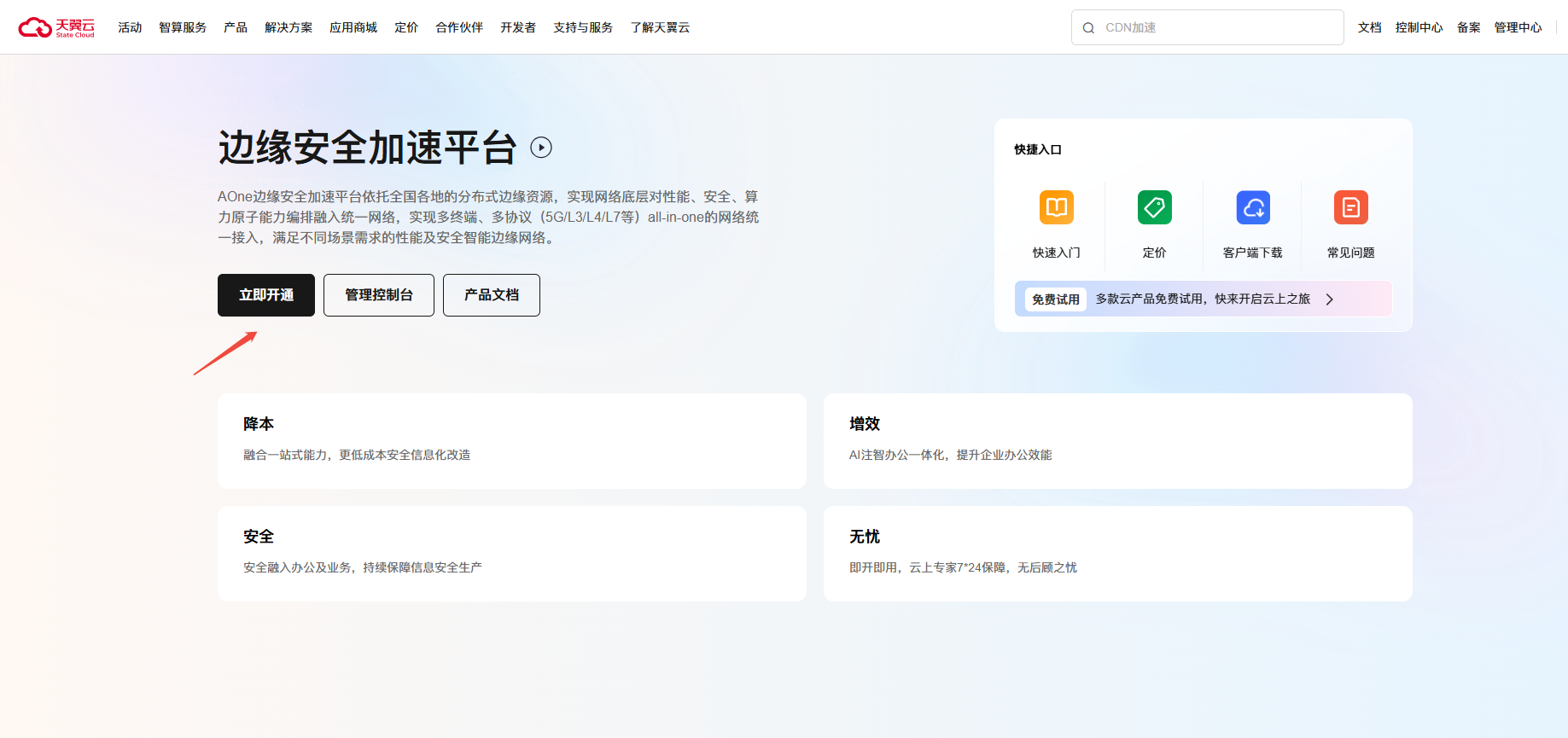This screenshot has height=738, width=1568.
Task: Open the 智算服务 menu item
Action: pyautogui.click(x=183, y=27)
